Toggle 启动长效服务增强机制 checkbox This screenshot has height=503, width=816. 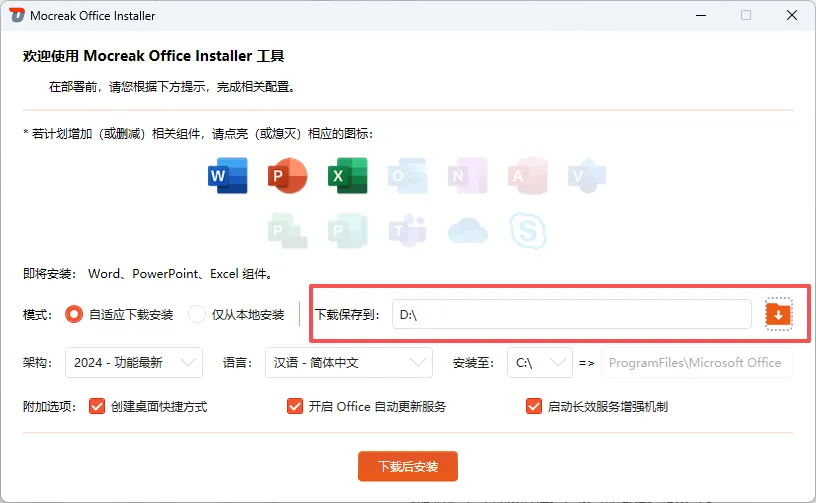click(x=533, y=406)
